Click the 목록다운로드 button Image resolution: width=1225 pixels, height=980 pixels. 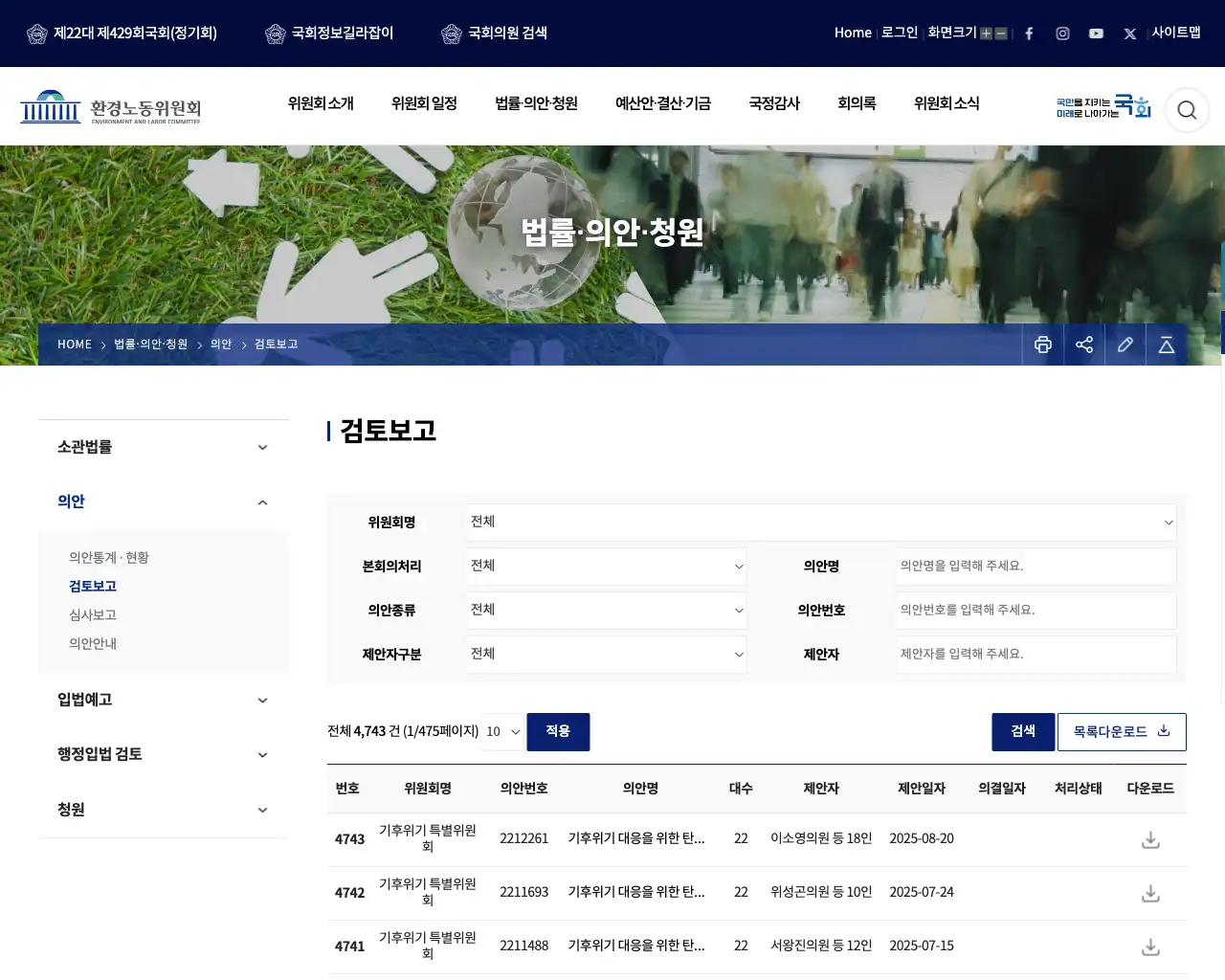[1122, 732]
